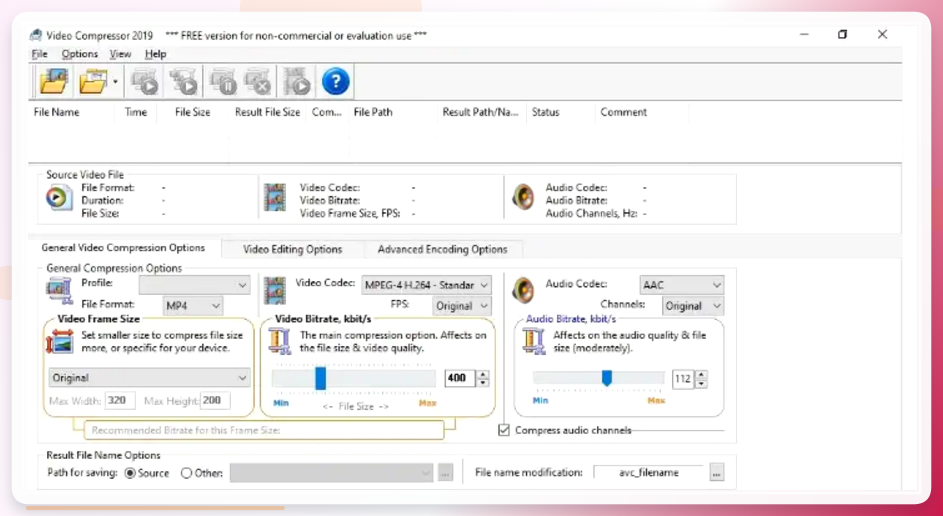Viewport: 943px width, 516px height.
Task: Sort by File Size column header
Action: pos(192,112)
